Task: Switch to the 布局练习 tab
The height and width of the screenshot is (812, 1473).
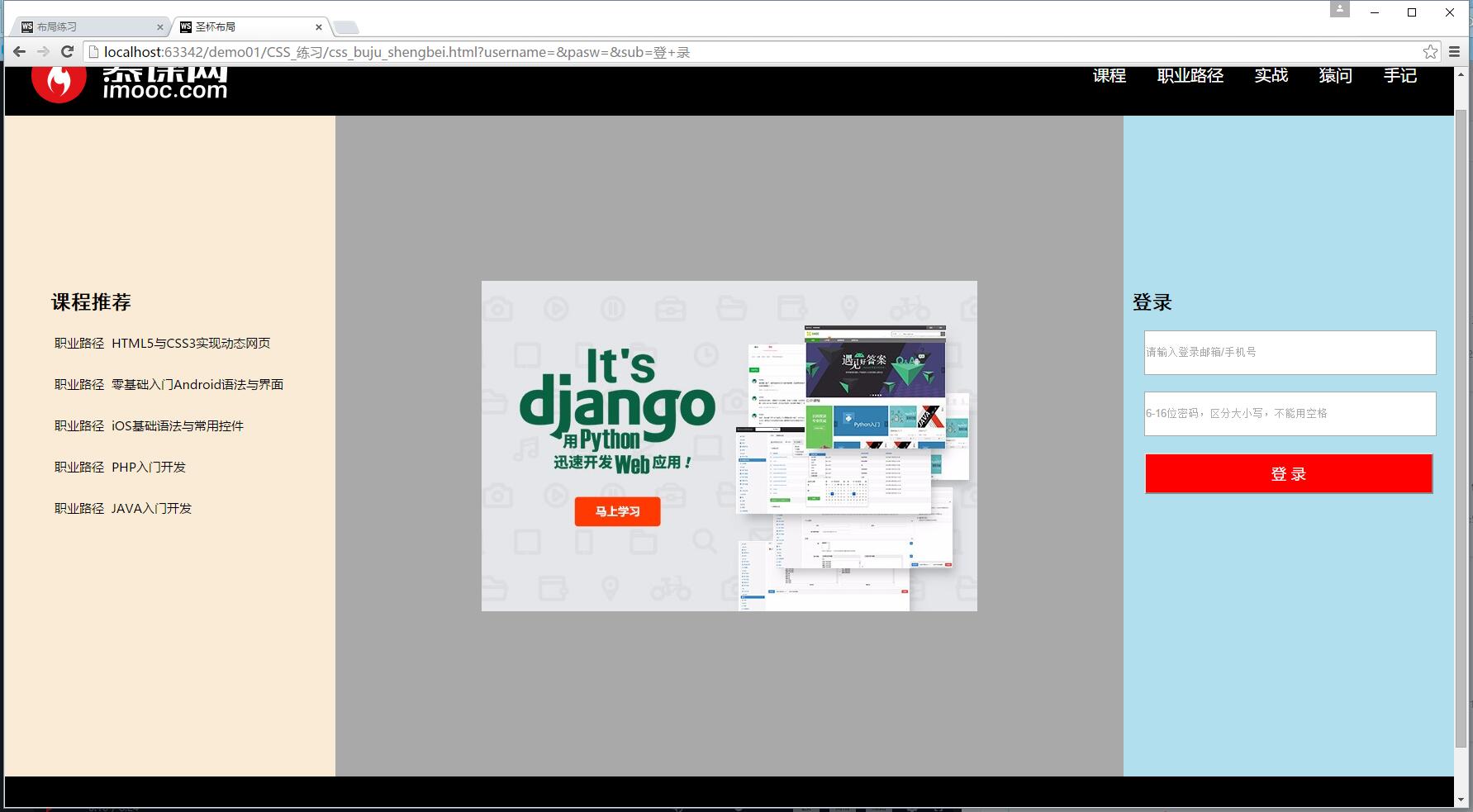Action: (x=91, y=27)
